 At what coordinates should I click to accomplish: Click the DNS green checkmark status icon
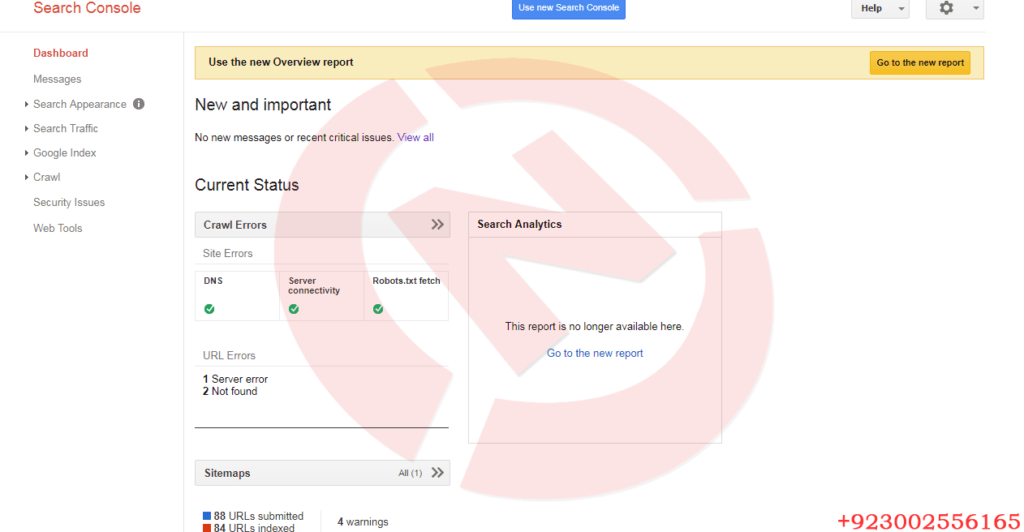click(209, 309)
